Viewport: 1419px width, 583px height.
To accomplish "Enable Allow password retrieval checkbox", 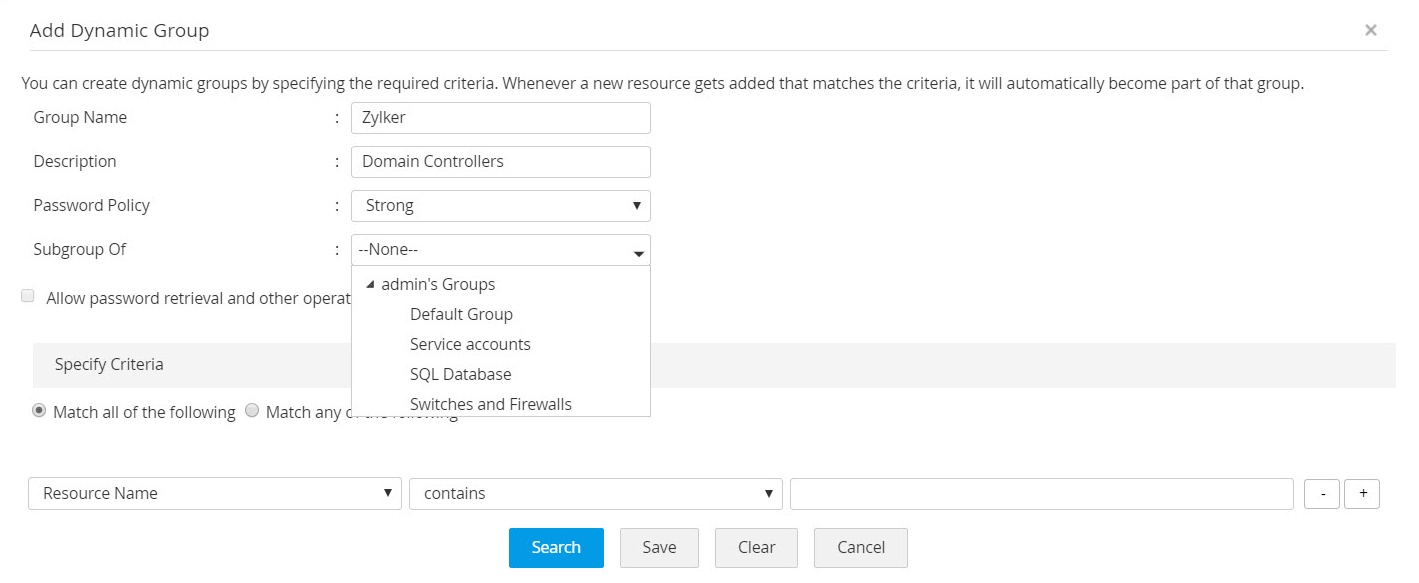I will [28, 296].
